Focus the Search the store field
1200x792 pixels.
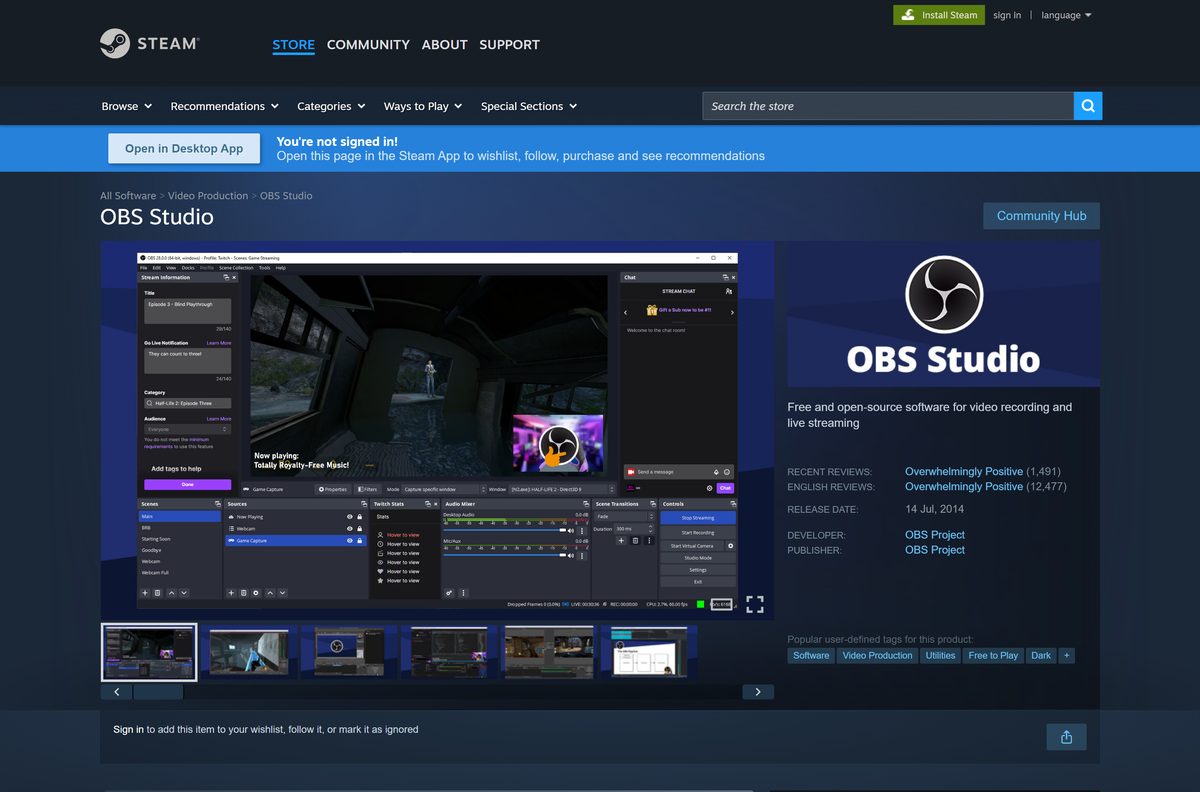tap(888, 106)
